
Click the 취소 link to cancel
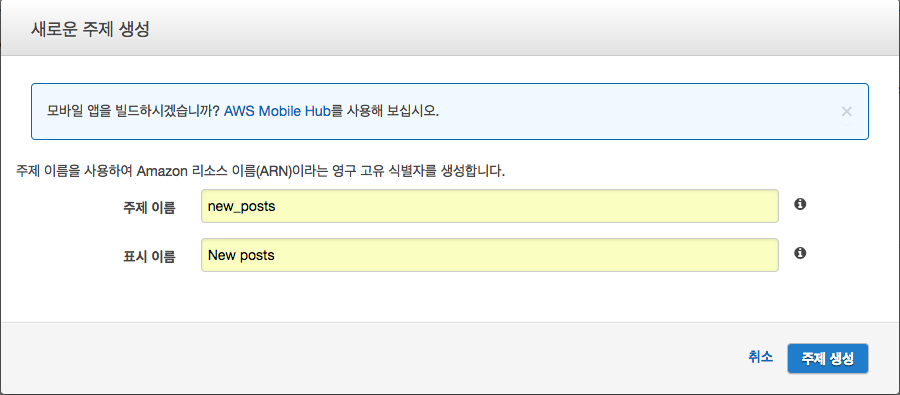pos(761,357)
